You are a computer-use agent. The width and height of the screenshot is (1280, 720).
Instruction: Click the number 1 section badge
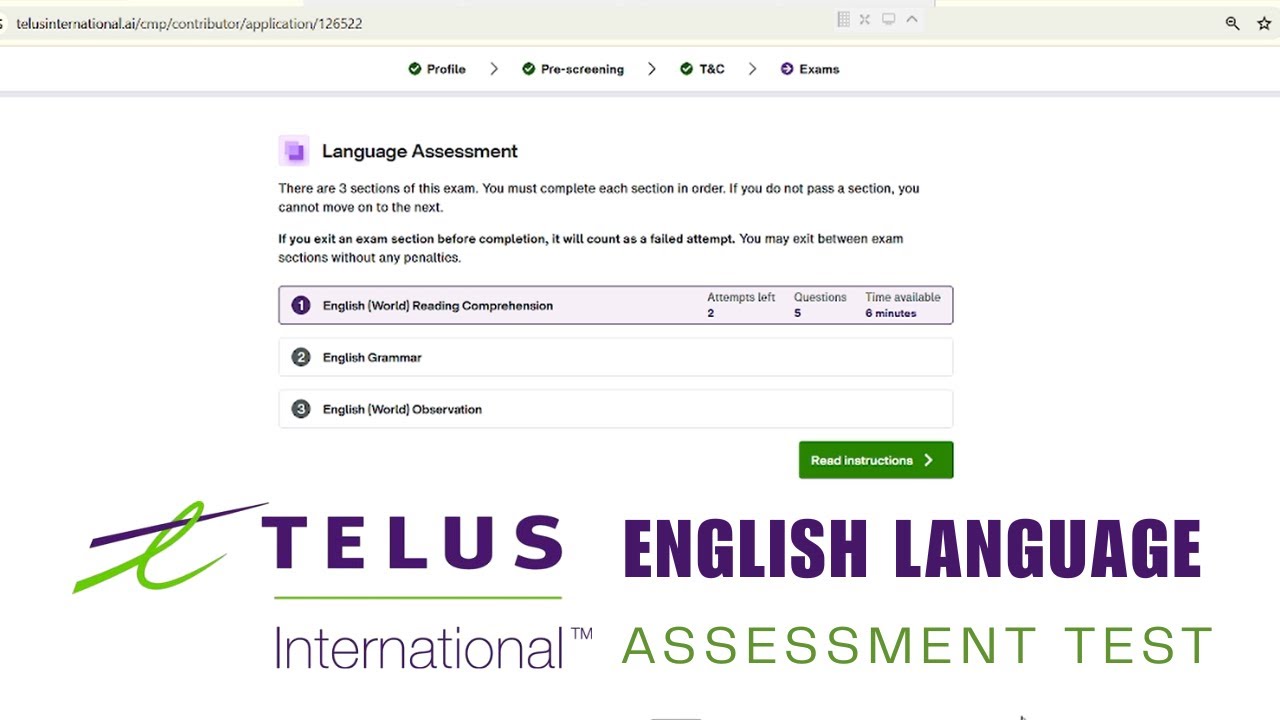click(301, 305)
